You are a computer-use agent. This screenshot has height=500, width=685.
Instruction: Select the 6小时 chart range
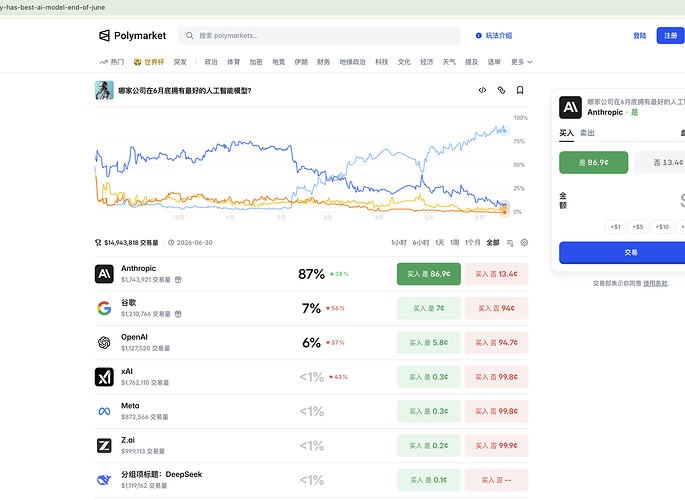tap(421, 242)
